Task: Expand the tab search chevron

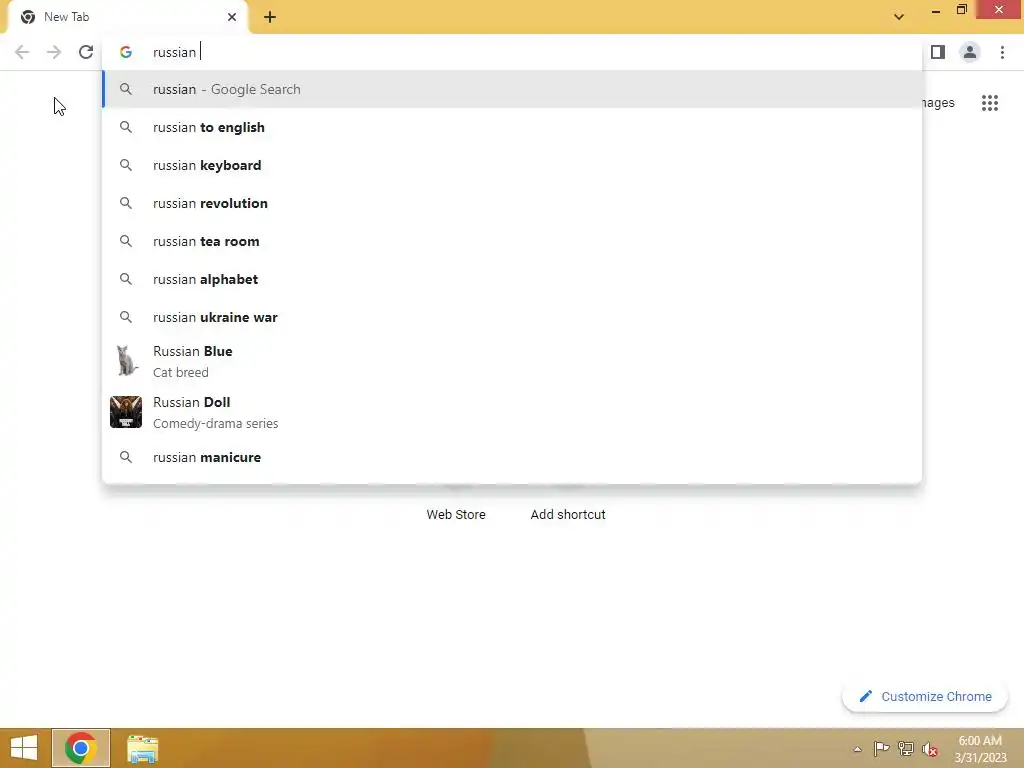Action: 899,17
